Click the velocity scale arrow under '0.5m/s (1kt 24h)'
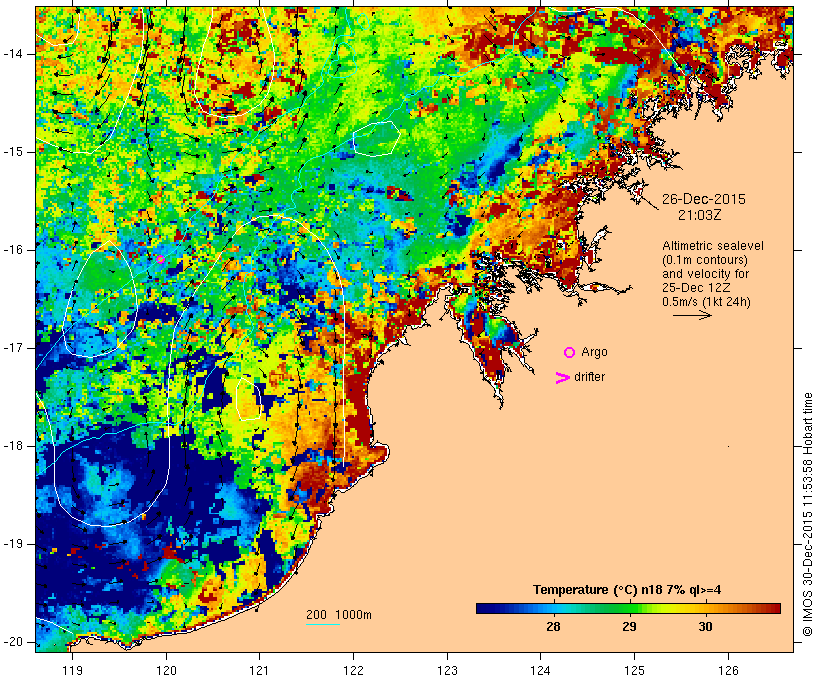The width and height of the screenshot is (820, 680). click(x=692, y=315)
